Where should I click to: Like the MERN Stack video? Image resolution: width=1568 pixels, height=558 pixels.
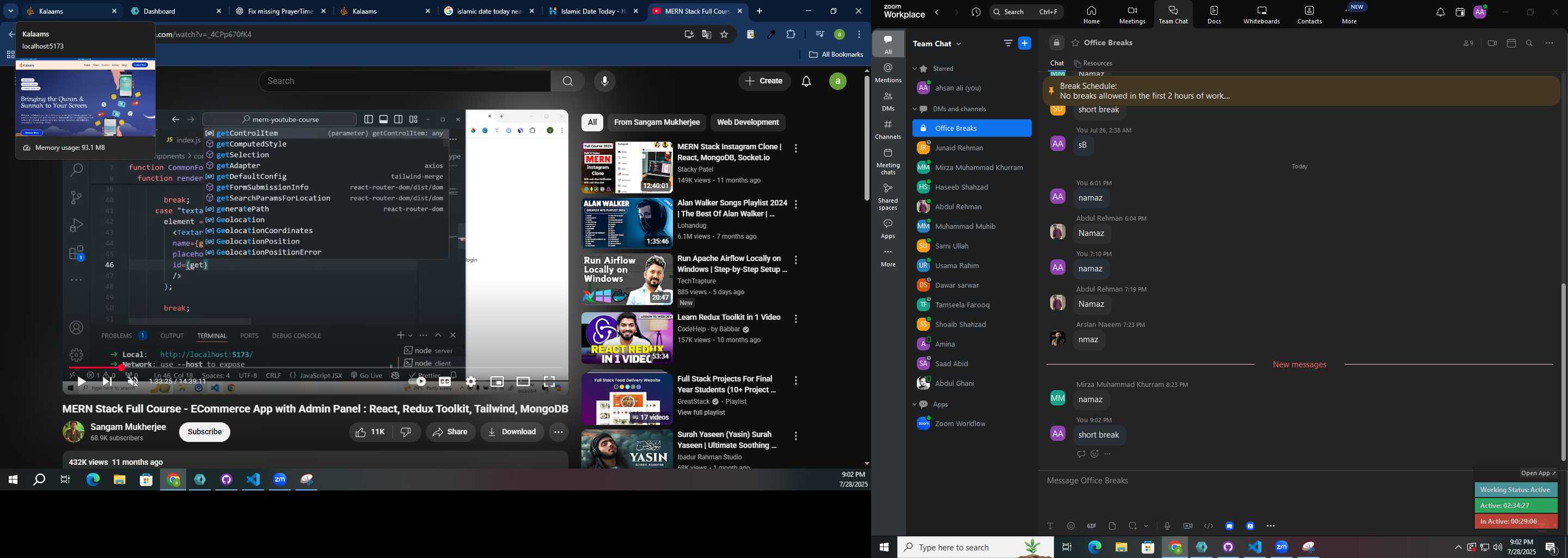tap(370, 432)
